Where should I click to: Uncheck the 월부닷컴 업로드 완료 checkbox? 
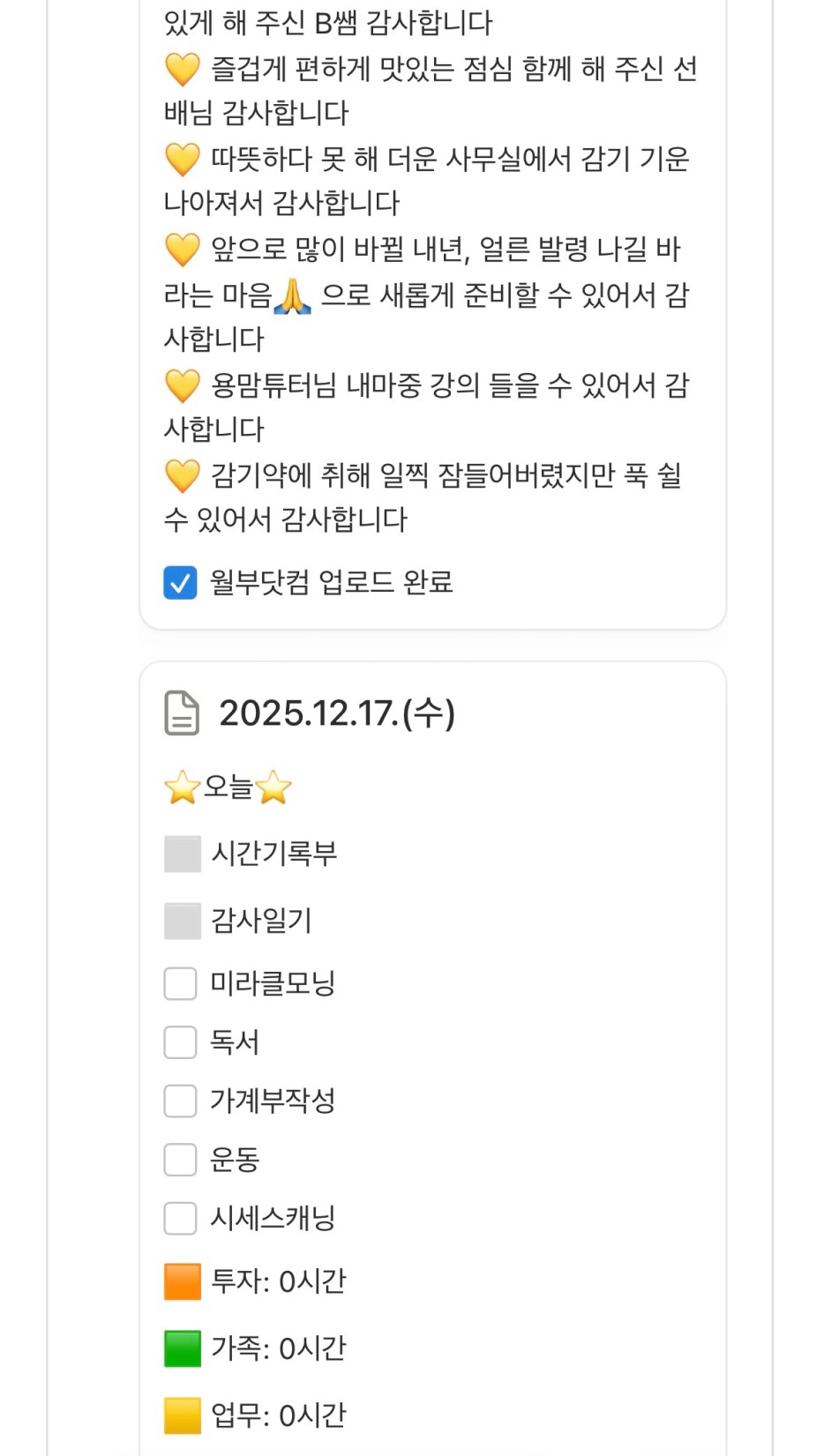[181, 582]
